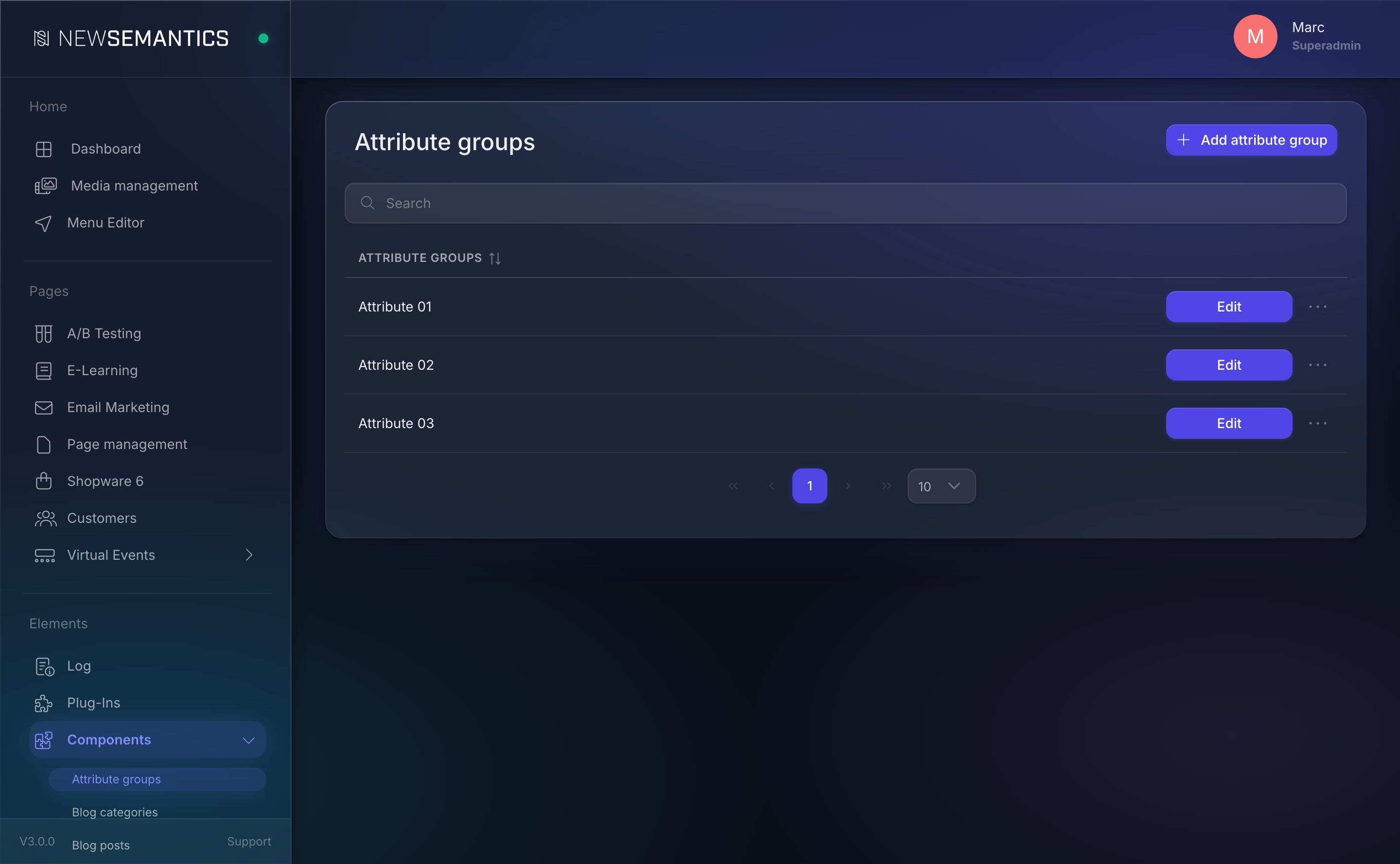Click the Attribute 03 row name
Image resolution: width=1400 pixels, height=864 pixels.
pyautogui.click(x=396, y=423)
